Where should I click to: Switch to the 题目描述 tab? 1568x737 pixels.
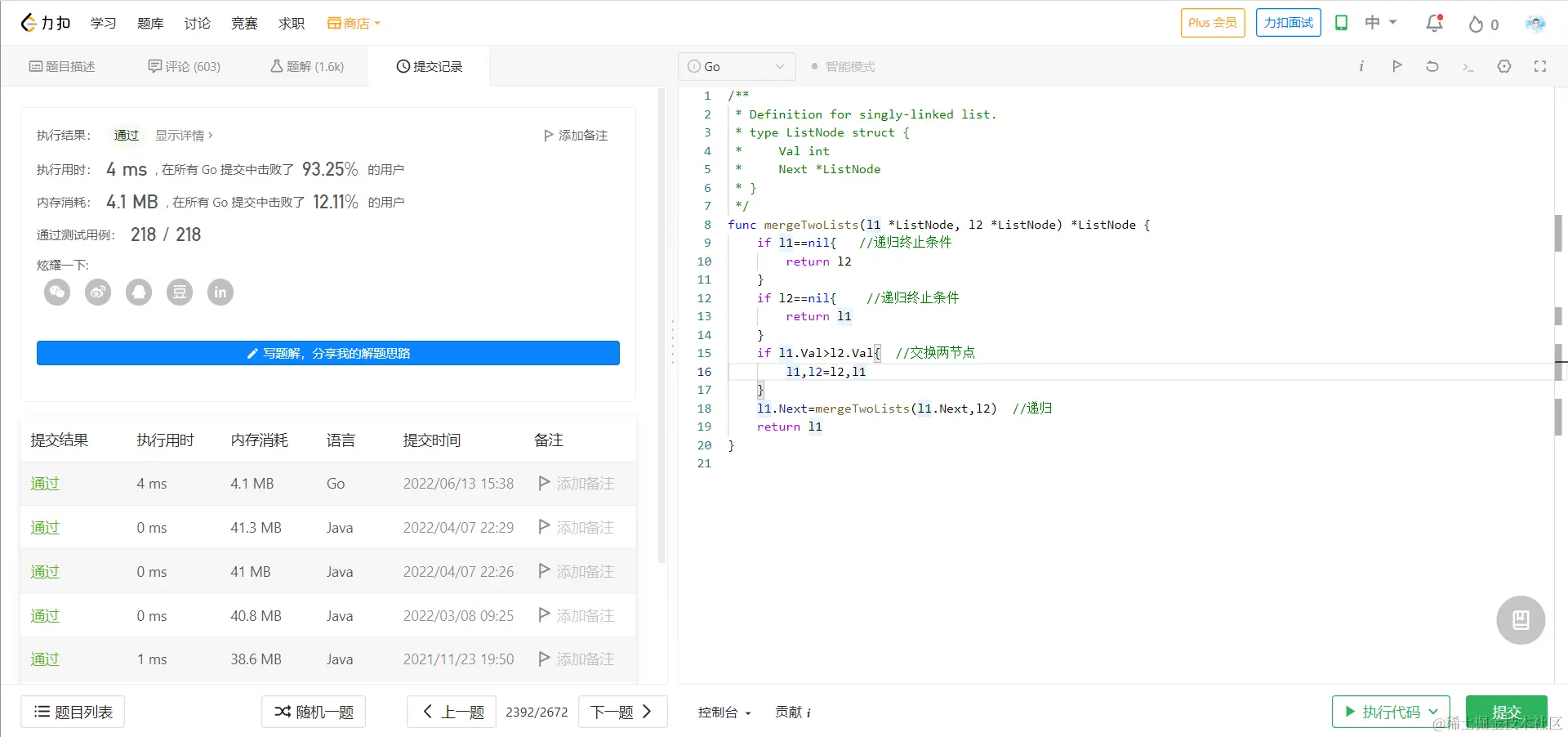[62, 66]
